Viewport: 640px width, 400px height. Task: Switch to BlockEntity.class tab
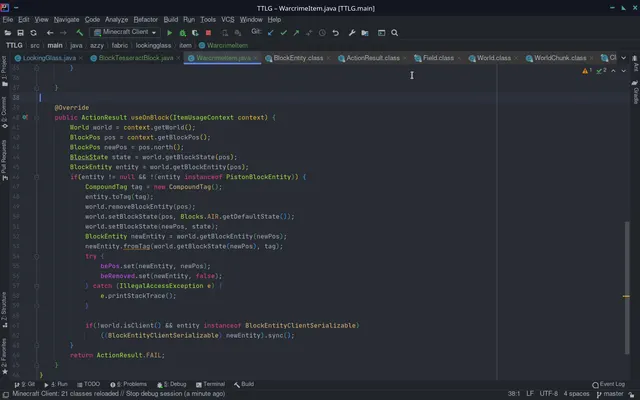[x=298, y=58]
